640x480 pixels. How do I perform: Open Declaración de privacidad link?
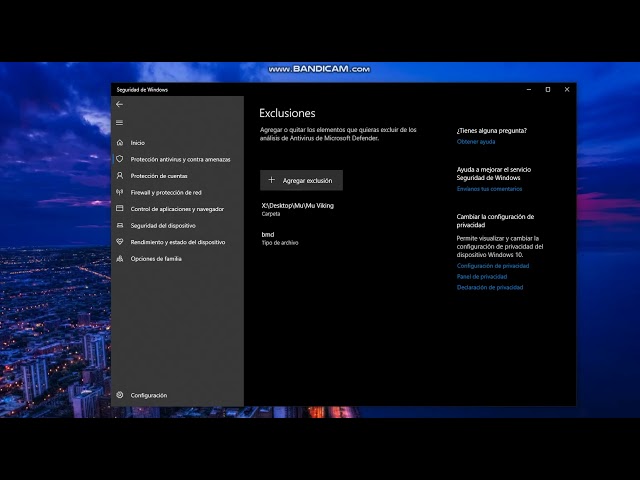tap(490, 287)
